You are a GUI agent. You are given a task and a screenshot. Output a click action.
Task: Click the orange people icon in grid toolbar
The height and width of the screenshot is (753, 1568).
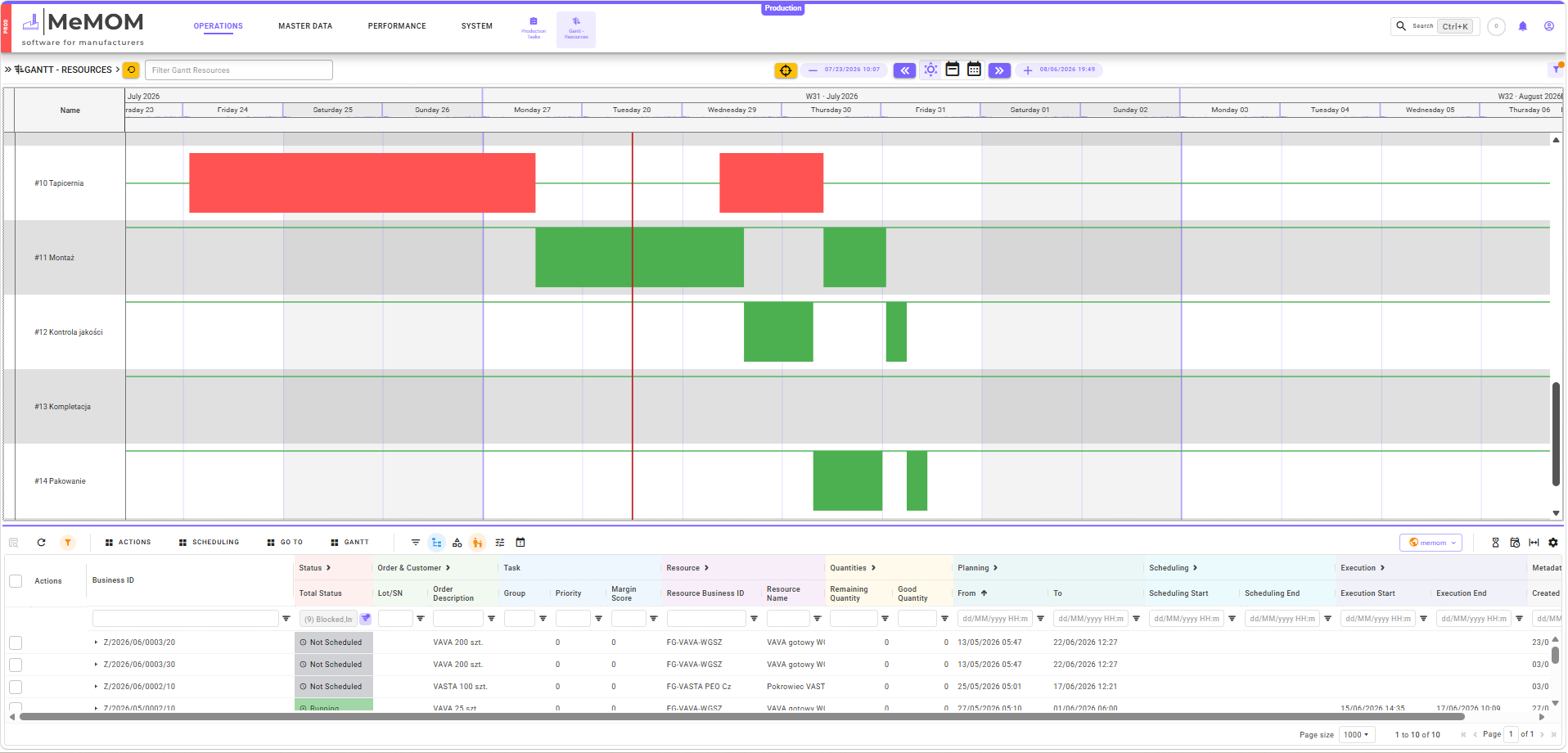[478, 543]
